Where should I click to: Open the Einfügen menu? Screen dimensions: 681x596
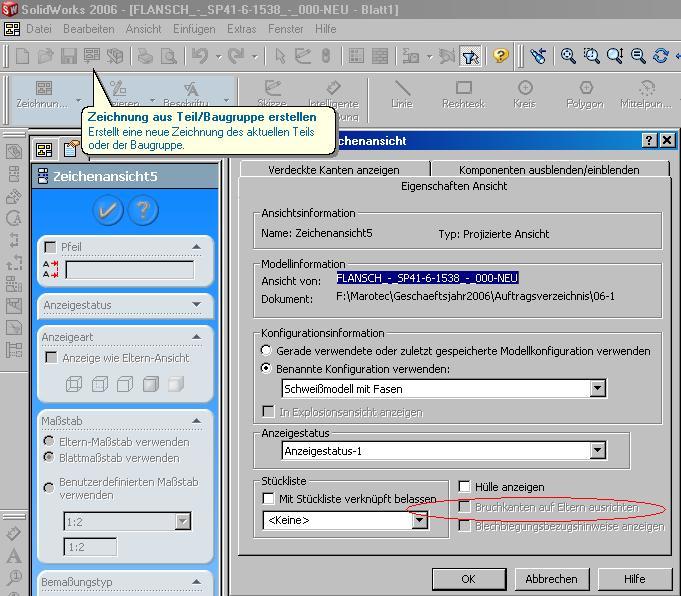(194, 29)
